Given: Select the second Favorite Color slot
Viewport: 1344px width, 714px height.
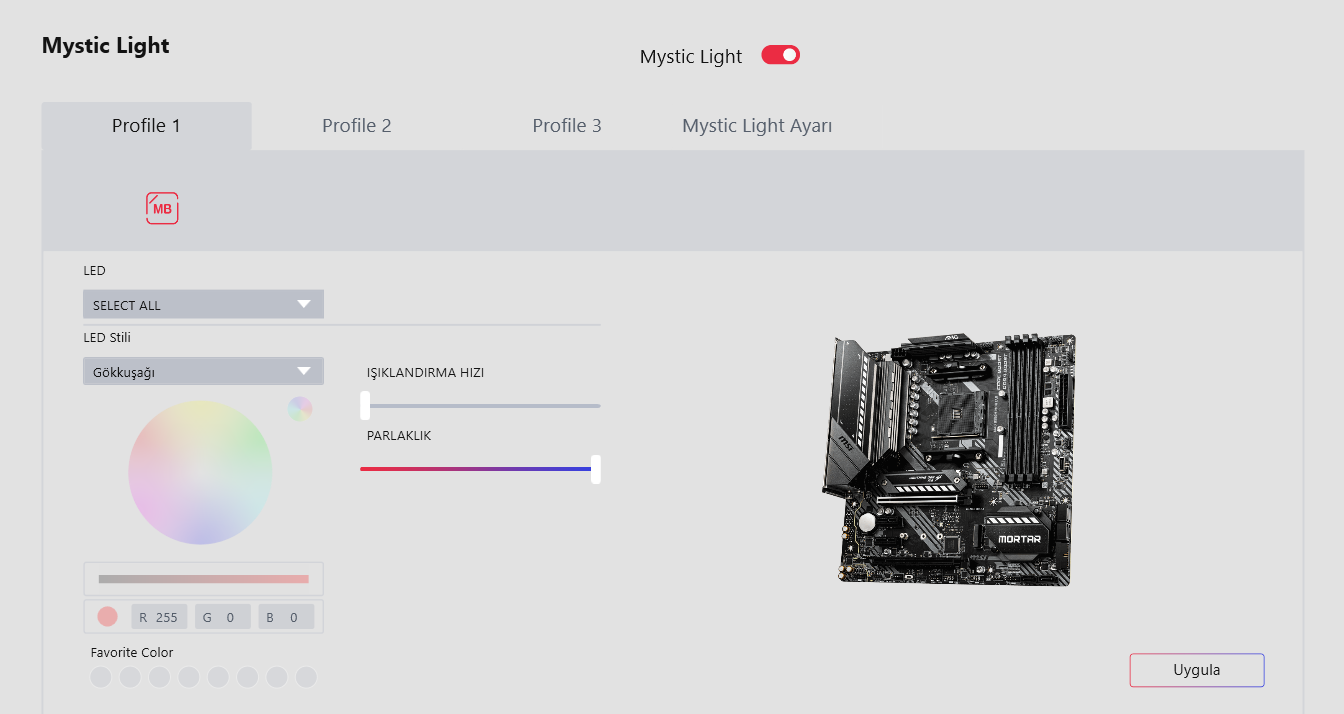Looking at the screenshot, I should coord(130,678).
